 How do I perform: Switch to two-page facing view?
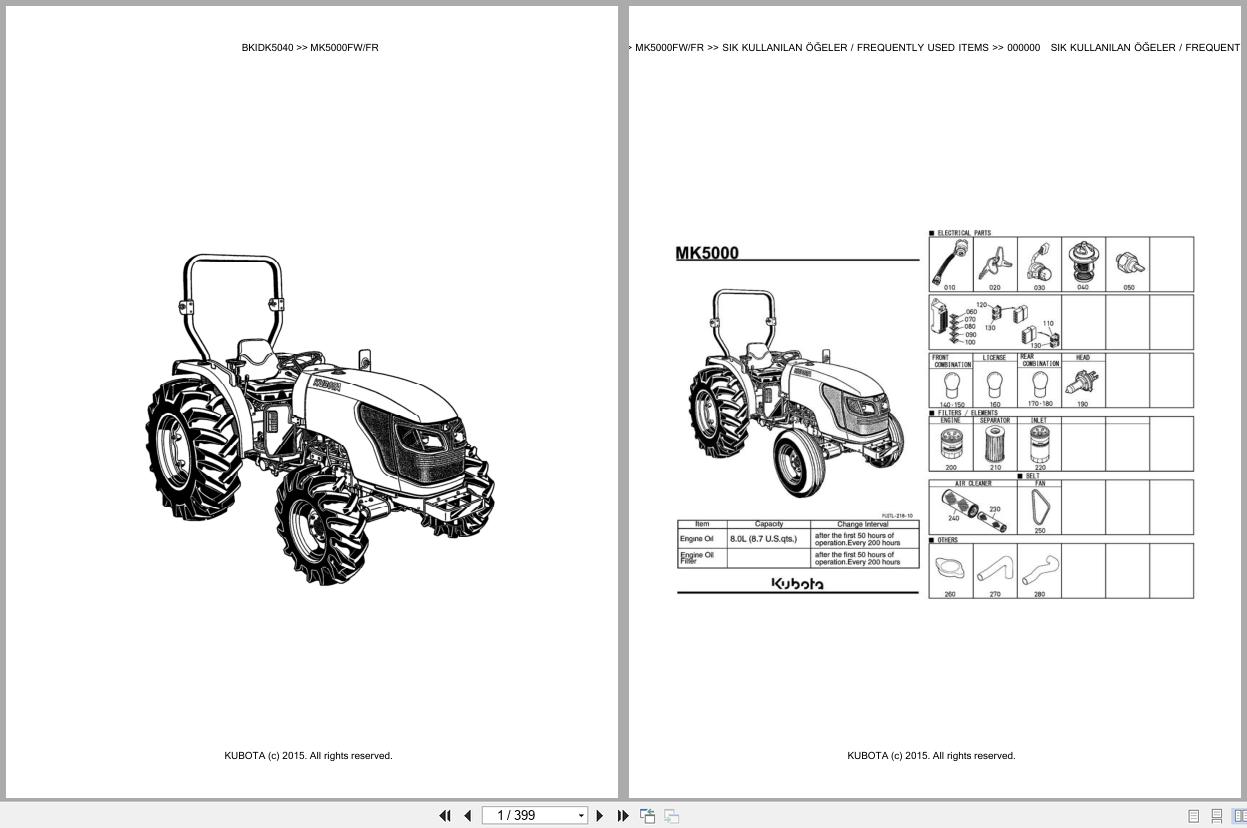point(1240,816)
